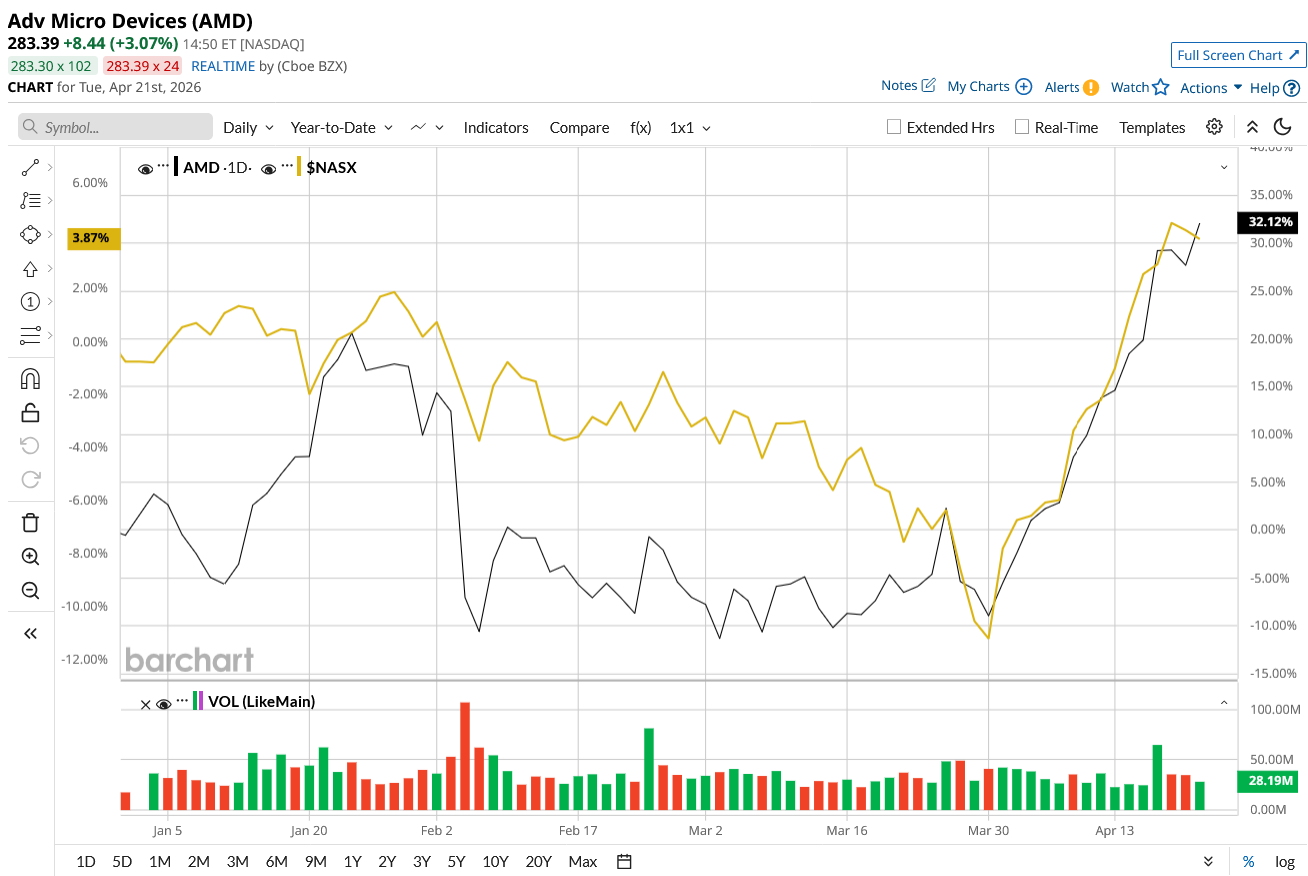Zoom out using the magnifier minus icon
The width and height of the screenshot is (1308, 876).
tap(30, 590)
